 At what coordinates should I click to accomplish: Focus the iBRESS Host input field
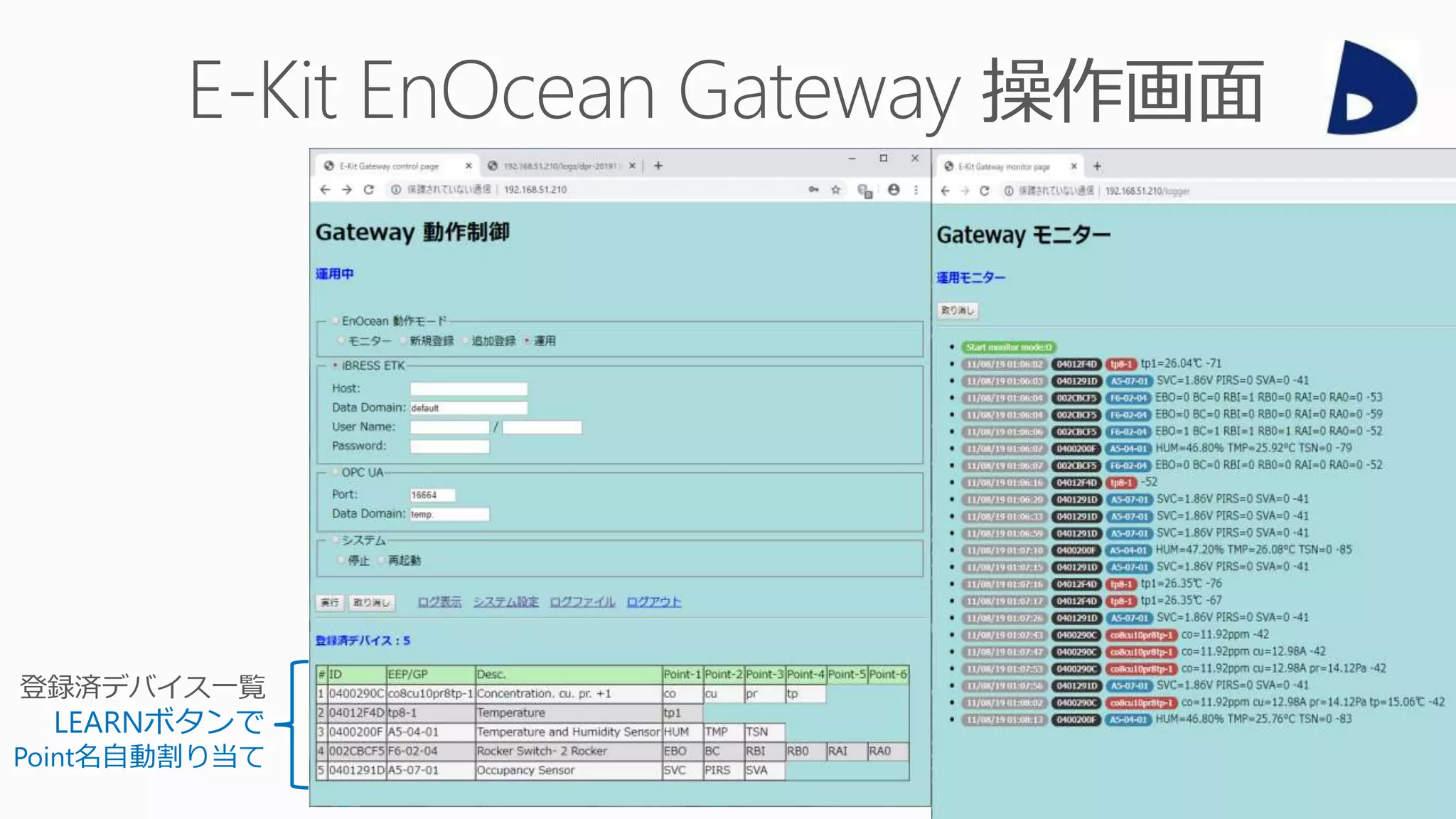(469, 389)
